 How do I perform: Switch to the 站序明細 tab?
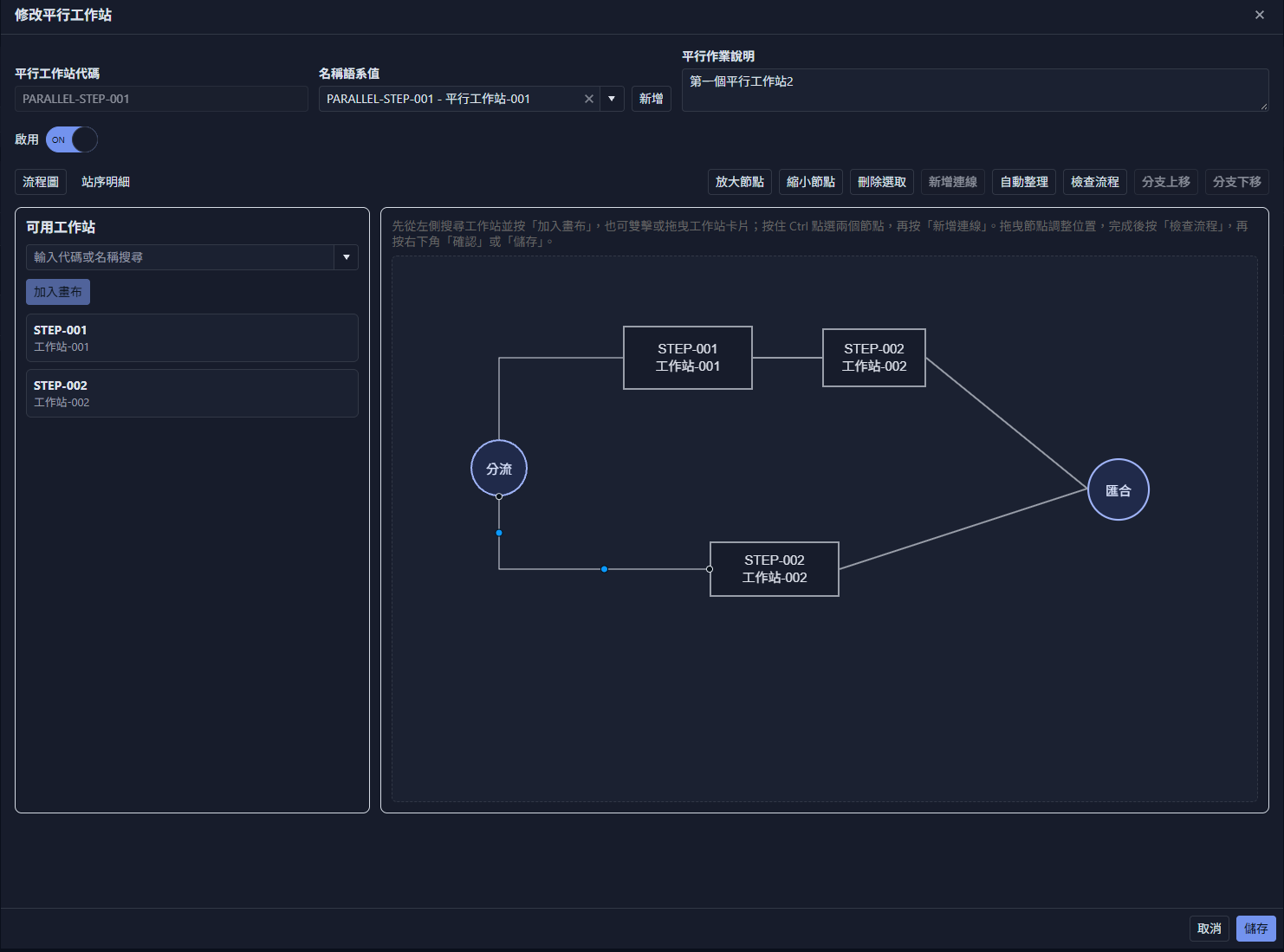[x=106, y=182]
